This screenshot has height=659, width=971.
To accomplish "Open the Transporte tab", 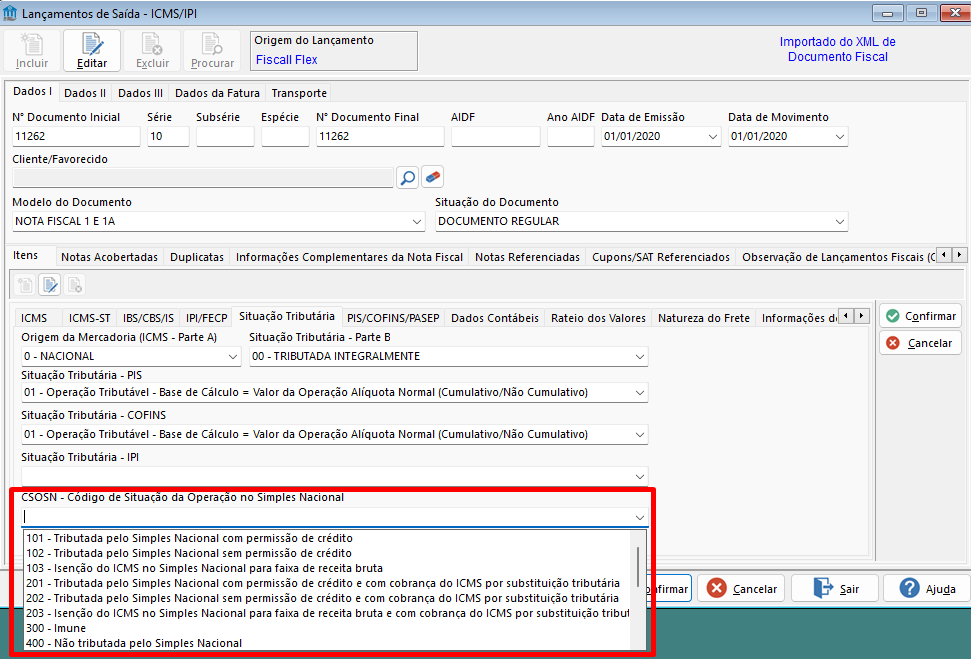I will pos(299,93).
